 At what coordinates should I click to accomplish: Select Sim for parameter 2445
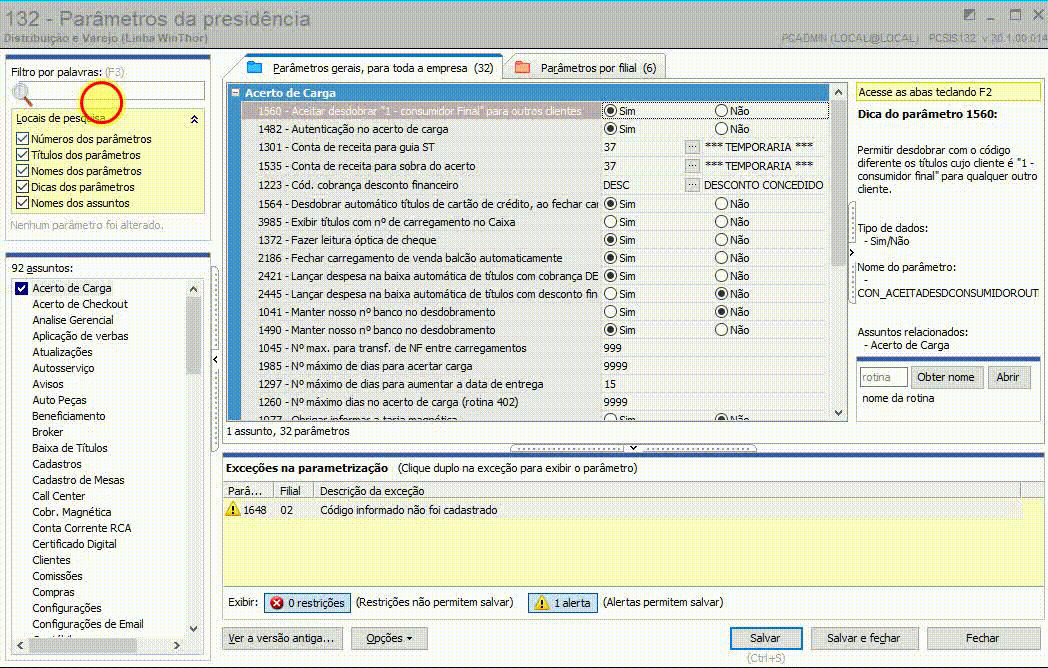[610, 294]
